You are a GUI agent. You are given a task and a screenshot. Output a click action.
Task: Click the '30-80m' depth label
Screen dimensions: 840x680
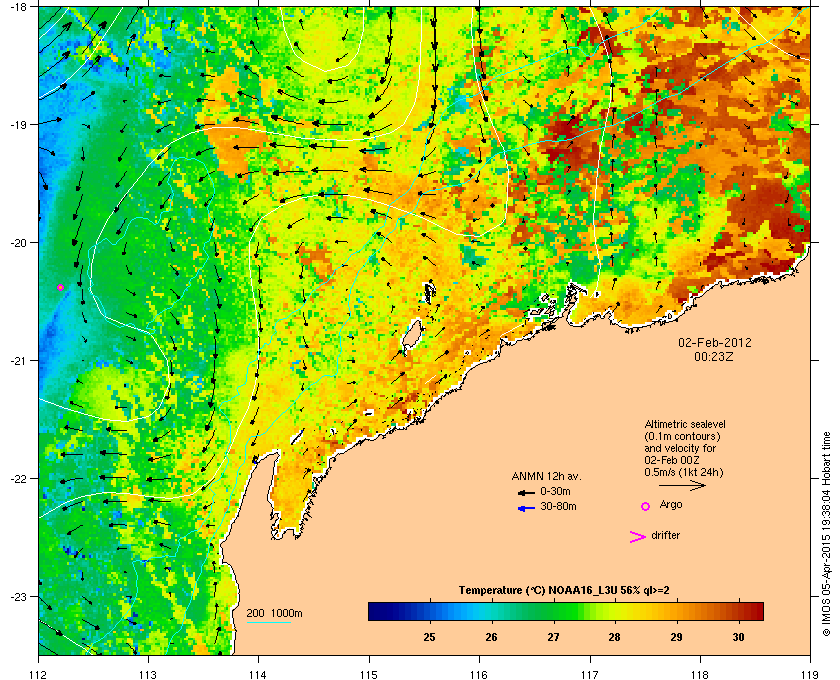coord(558,506)
